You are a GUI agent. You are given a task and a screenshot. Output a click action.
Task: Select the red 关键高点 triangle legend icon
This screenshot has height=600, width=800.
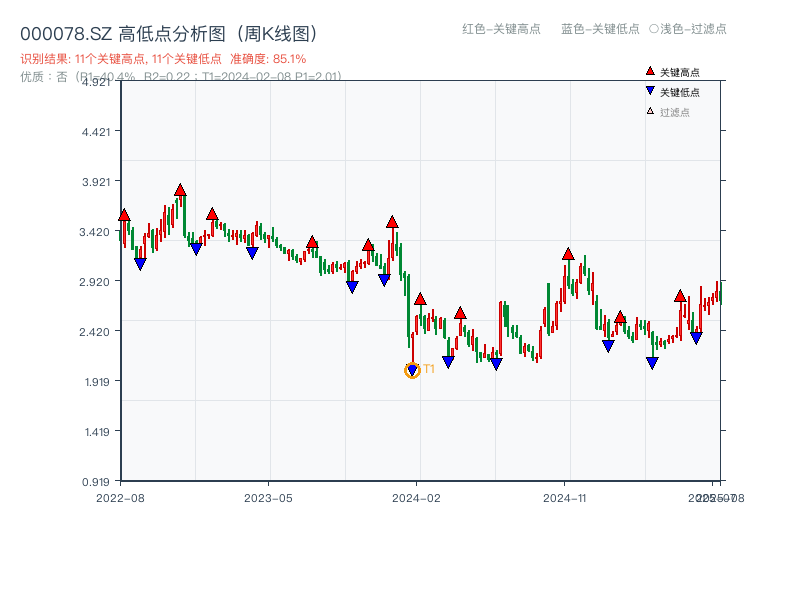[x=649, y=71]
